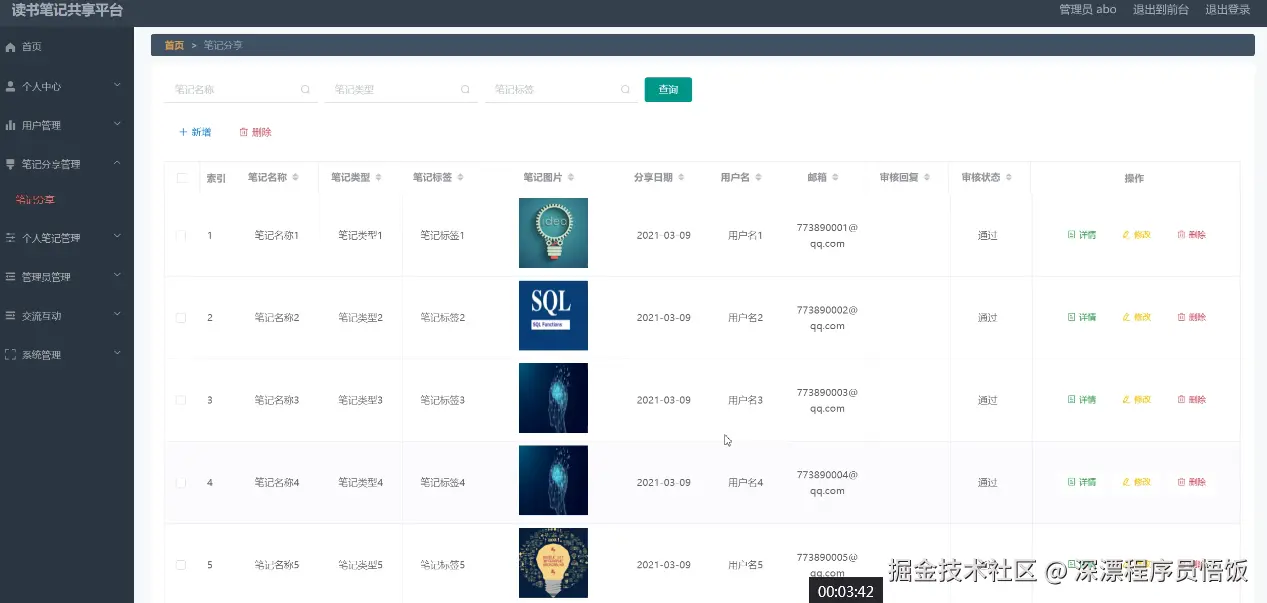Screen dimensions: 1267x603
Task: Check the checkbox for row 笔记名称1
Action: [181, 235]
